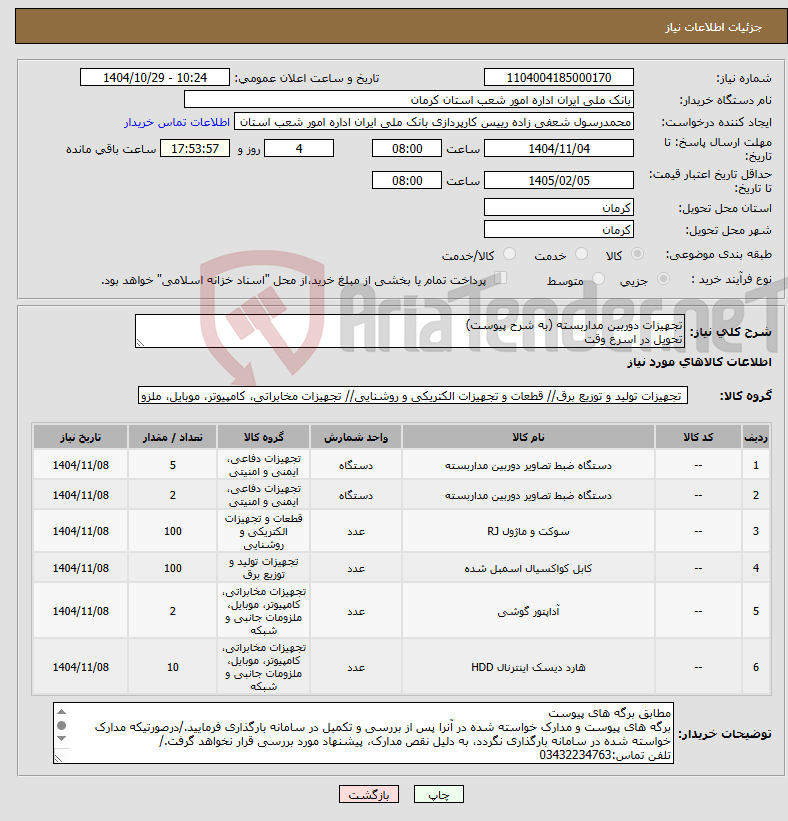This screenshot has height=821, width=788.
Task: Click the delivery province field کرمان
Action: pos(559,207)
